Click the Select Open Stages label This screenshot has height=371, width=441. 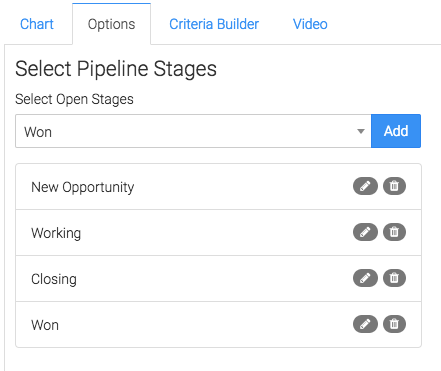point(74,99)
